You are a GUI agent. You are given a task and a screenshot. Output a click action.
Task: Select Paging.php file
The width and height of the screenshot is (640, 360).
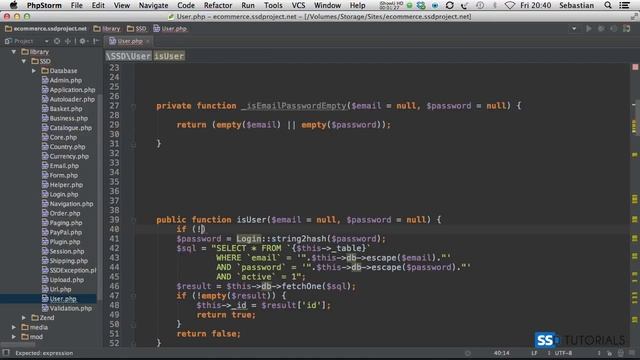pos(62,223)
